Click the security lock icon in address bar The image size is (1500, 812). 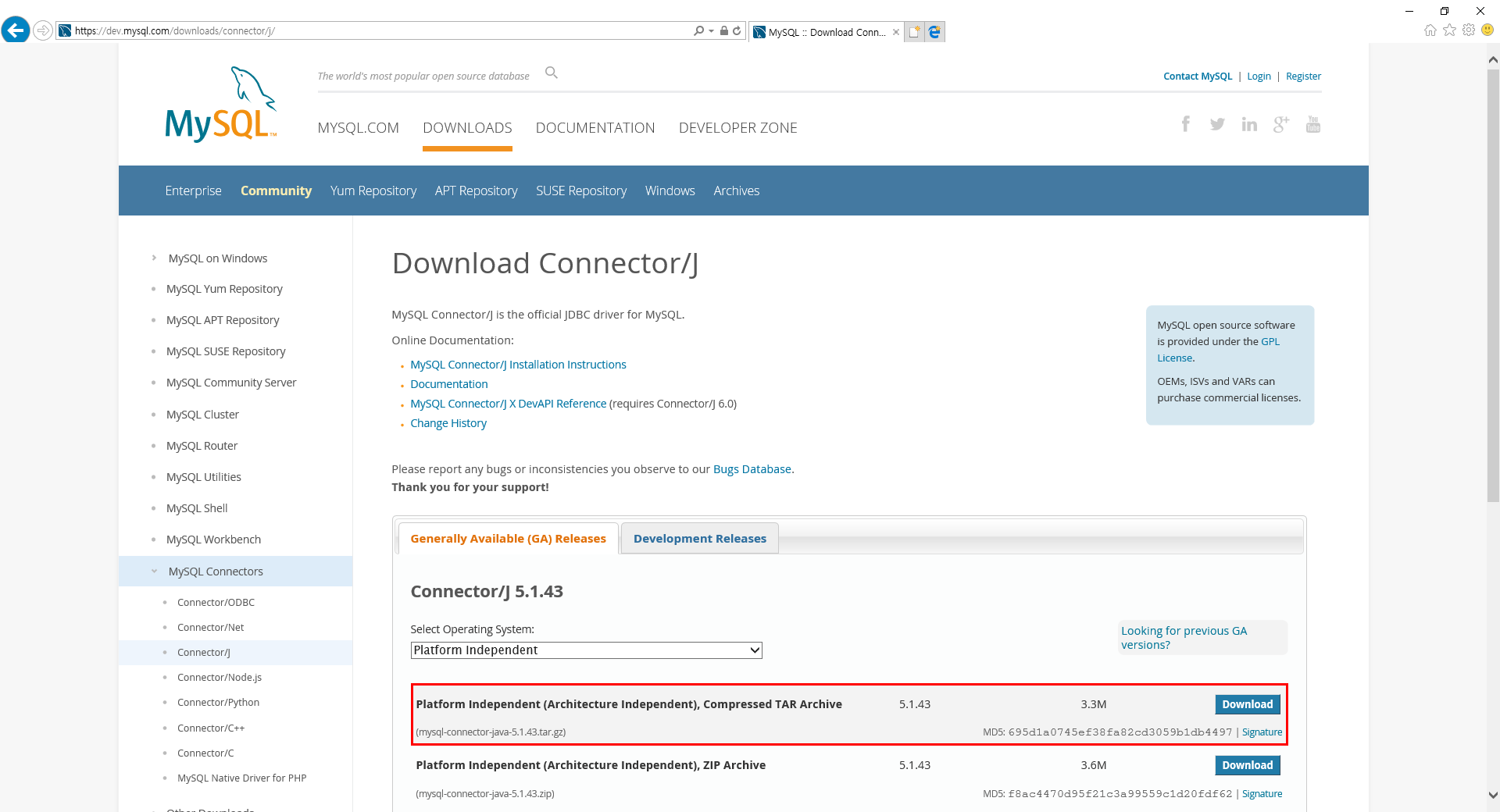coord(724,31)
